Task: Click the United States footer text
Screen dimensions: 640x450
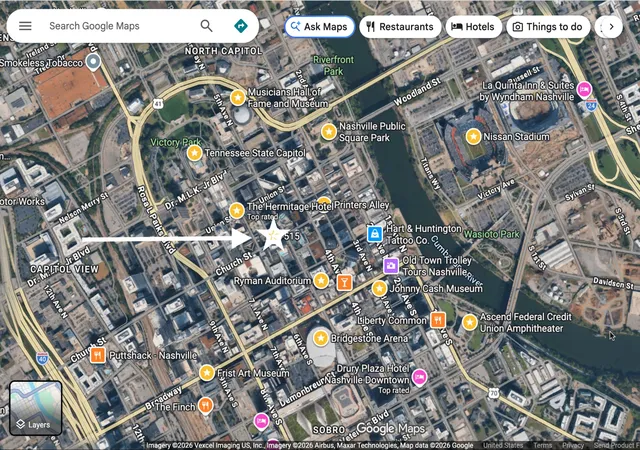Action: click(x=503, y=446)
